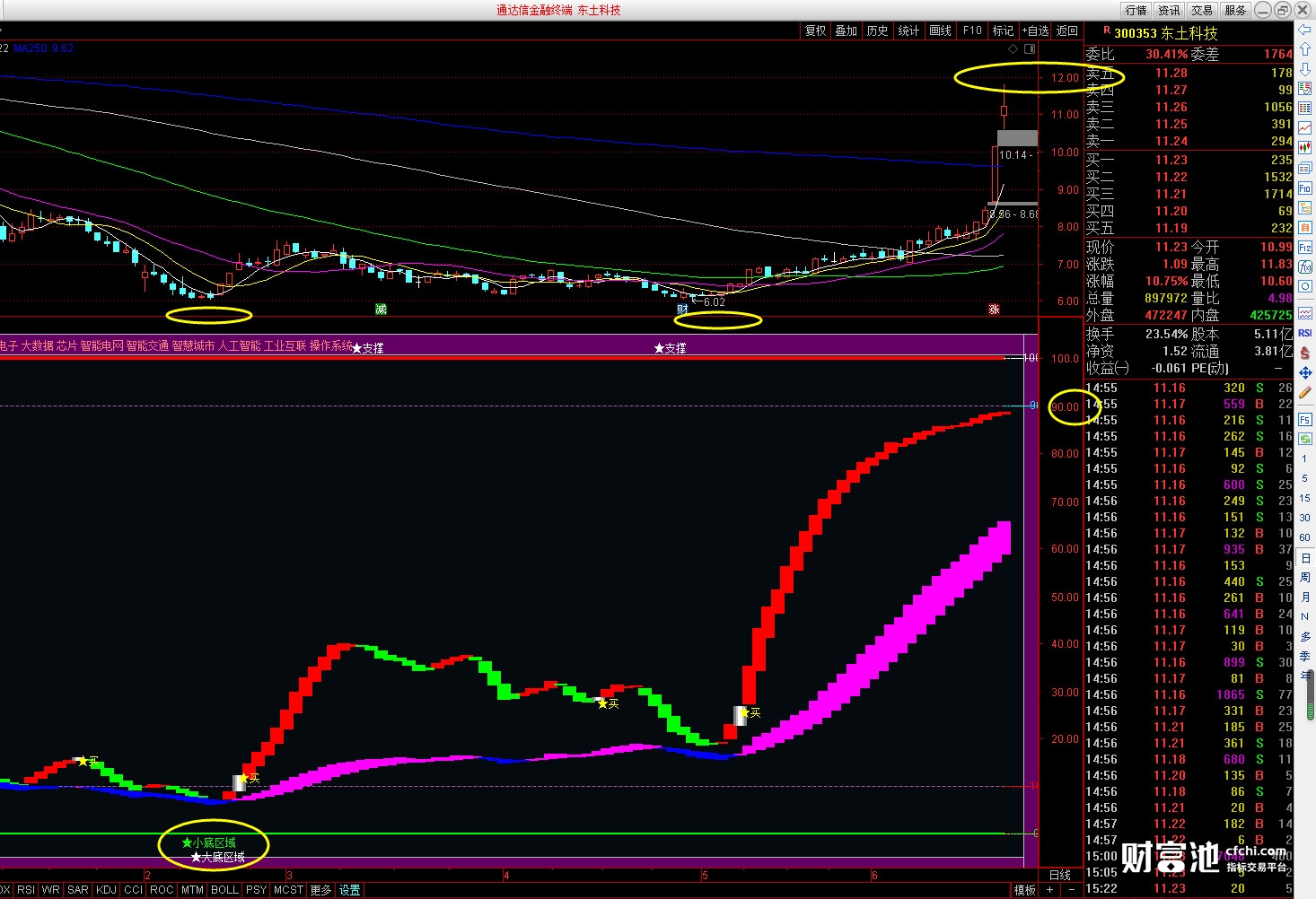Select the red dollar sign sidebar icon
The height and width of the screenshot is (899, 1316).
[x=1304, y=352]
